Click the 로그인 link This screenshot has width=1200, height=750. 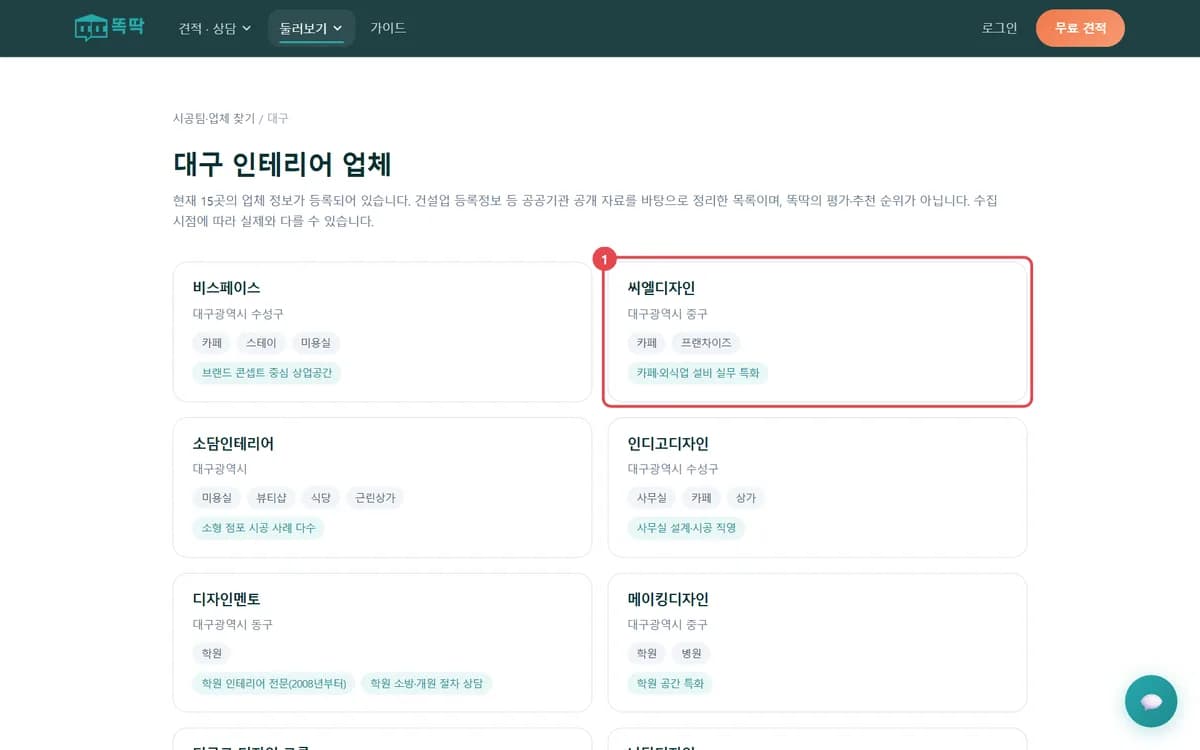pos(999,28)
